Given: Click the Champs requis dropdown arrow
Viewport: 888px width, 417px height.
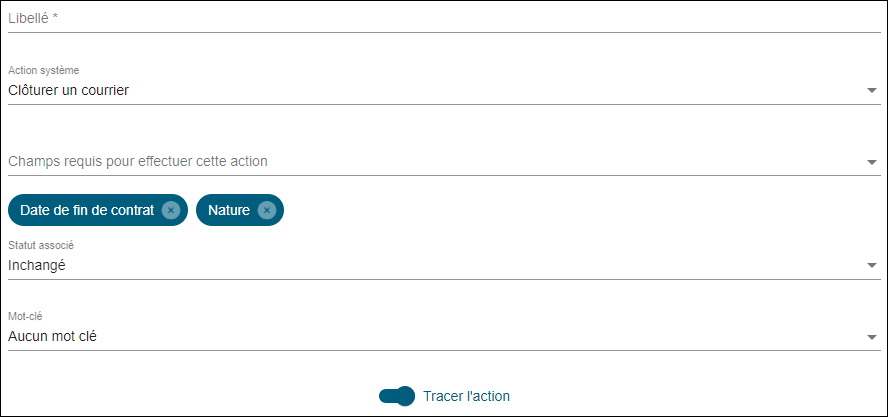Looking at the screenshot, I should point(871,162).
